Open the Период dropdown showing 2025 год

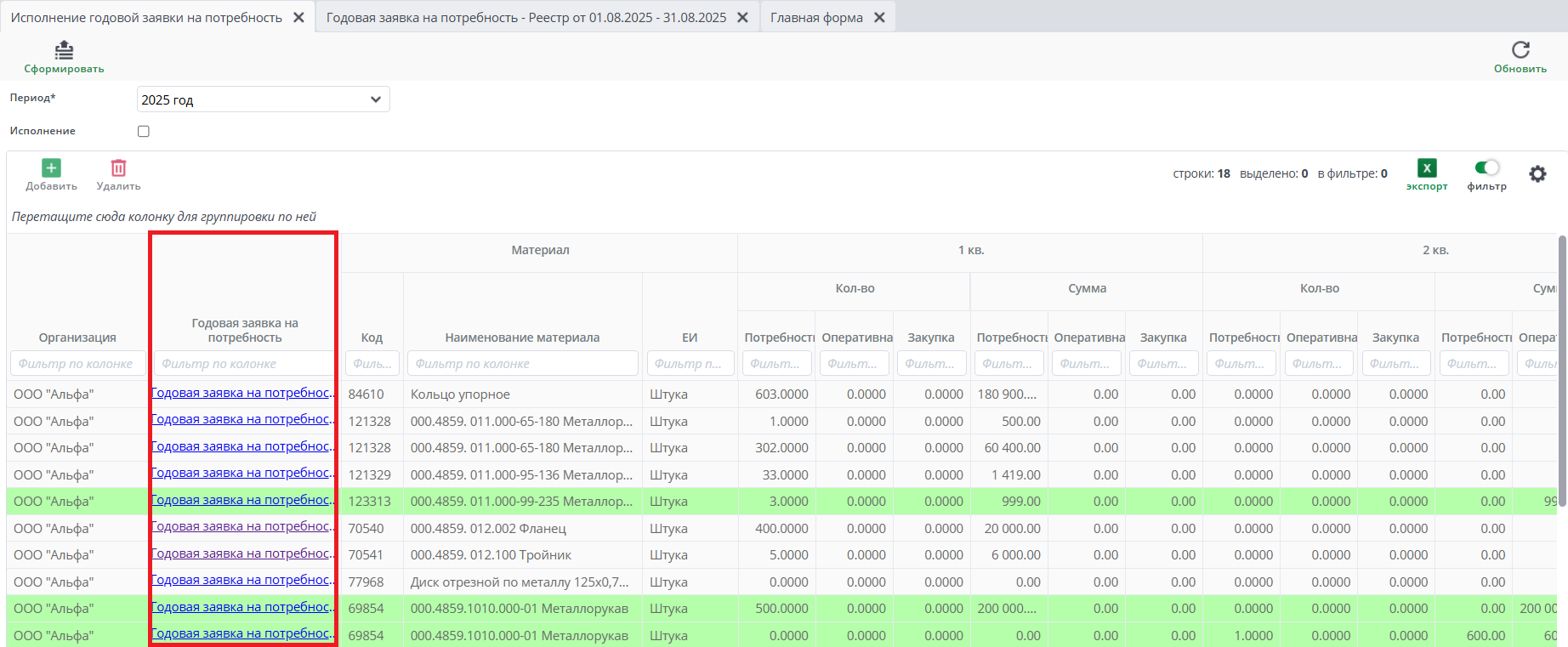263,99
